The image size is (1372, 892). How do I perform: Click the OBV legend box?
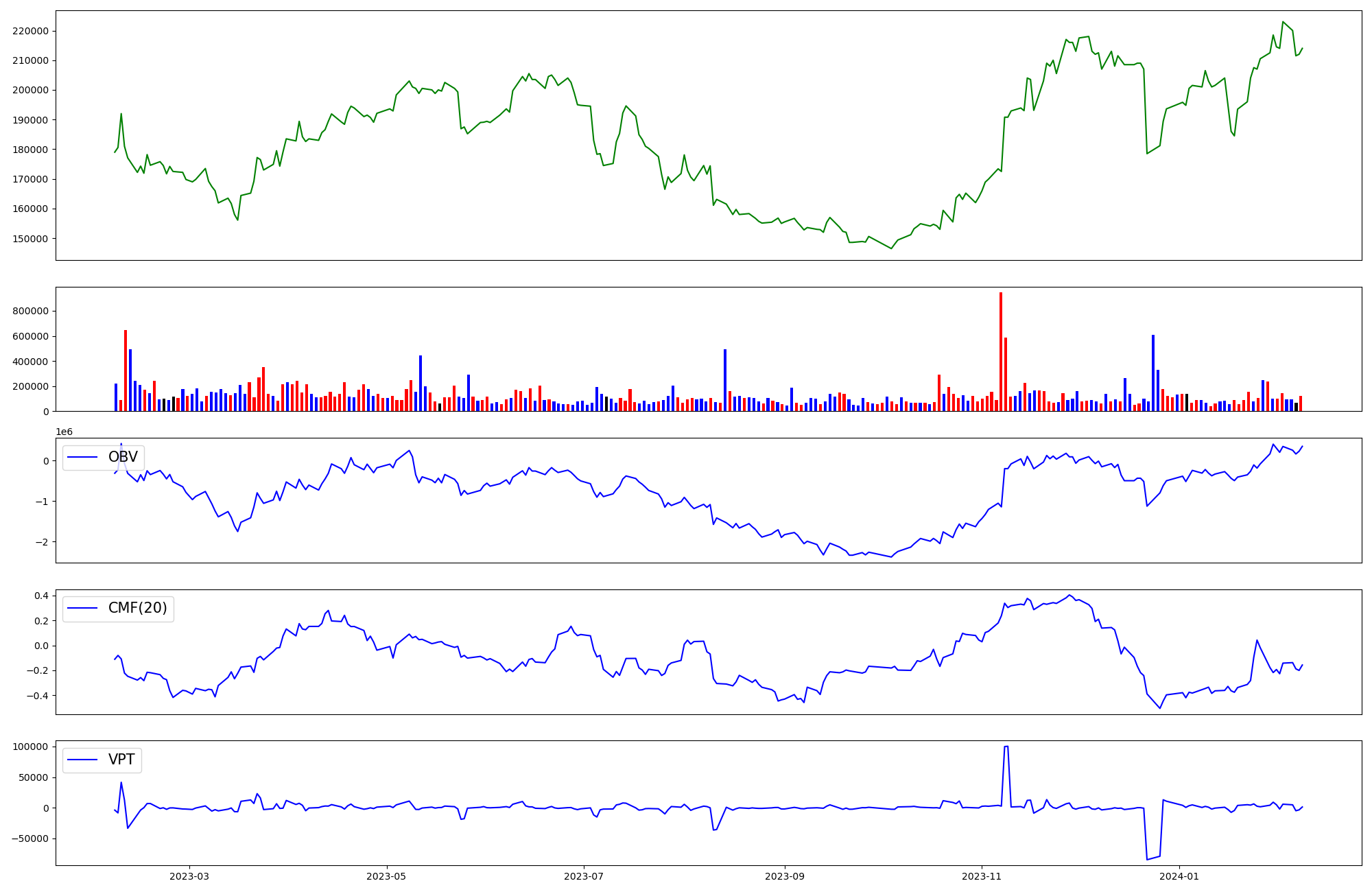[103, 458]
